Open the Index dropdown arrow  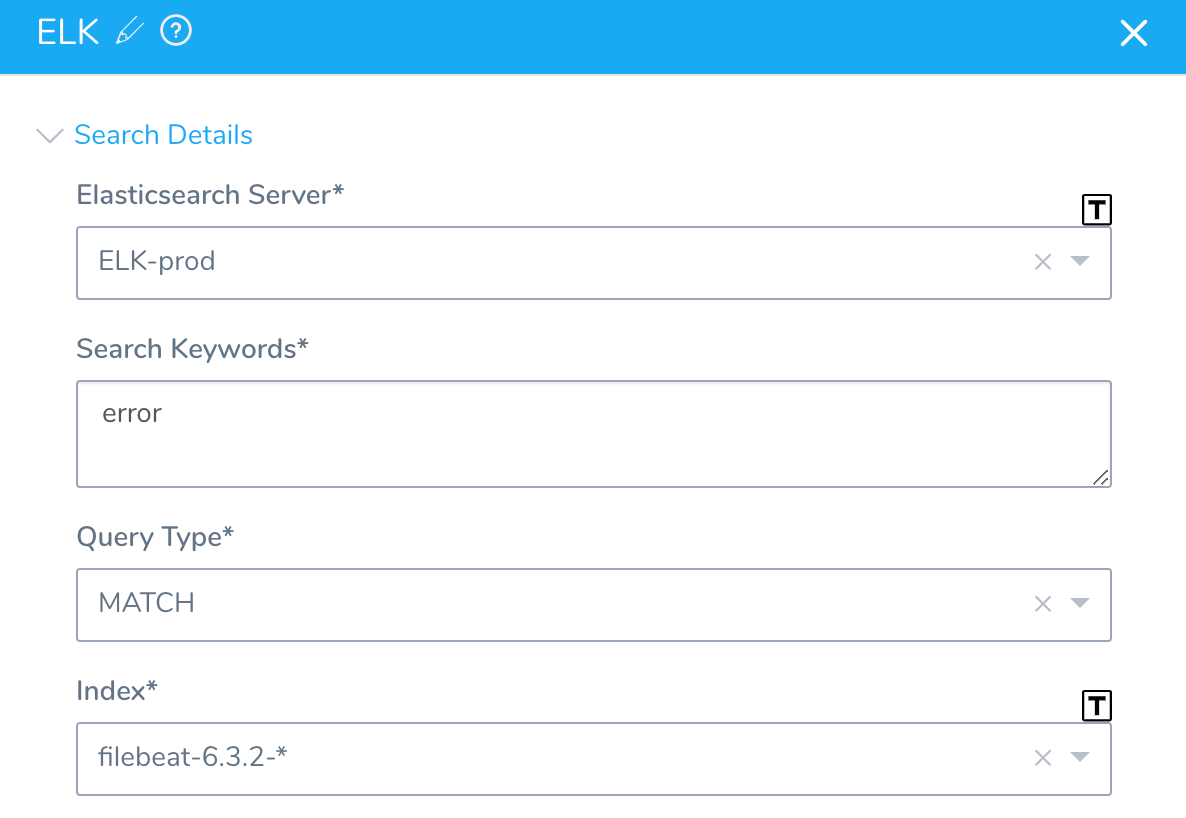[1079, 757]
